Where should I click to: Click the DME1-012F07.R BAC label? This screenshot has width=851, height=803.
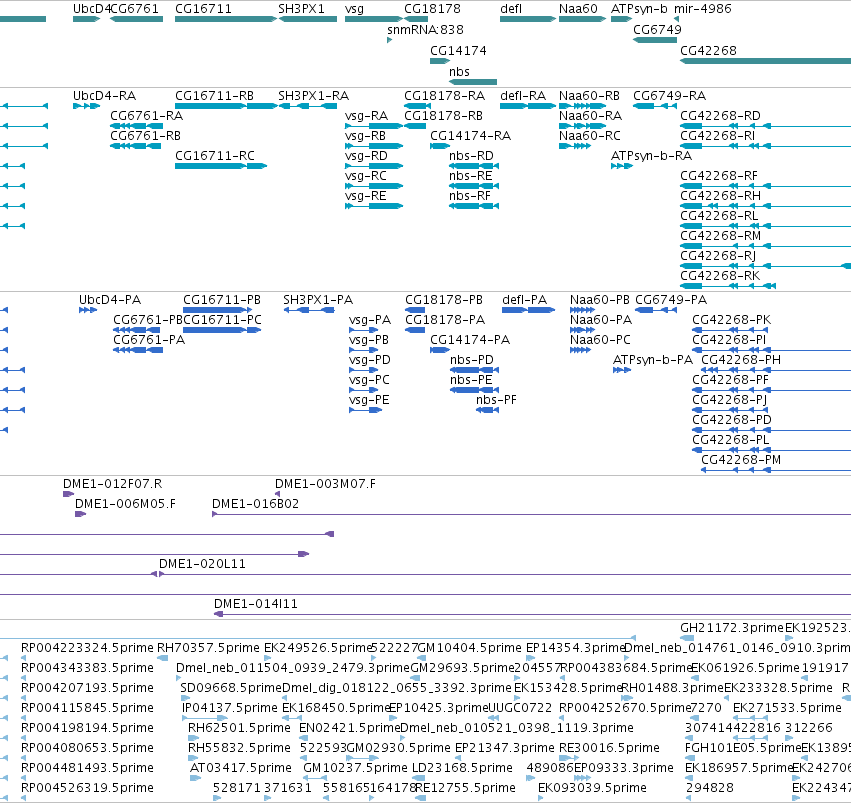coord(112,484)
